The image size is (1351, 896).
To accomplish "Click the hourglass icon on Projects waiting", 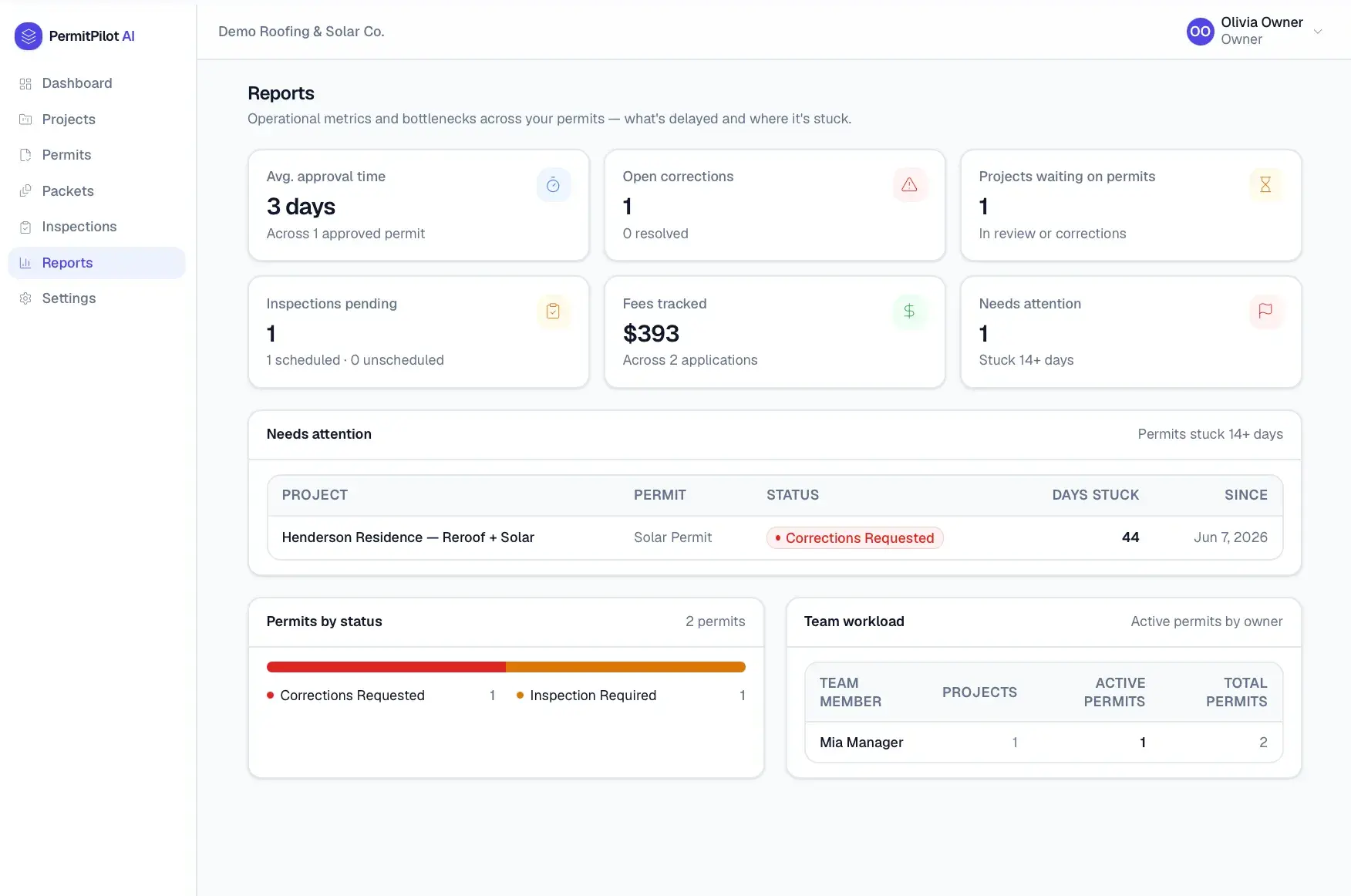I will pos(1265,185).
